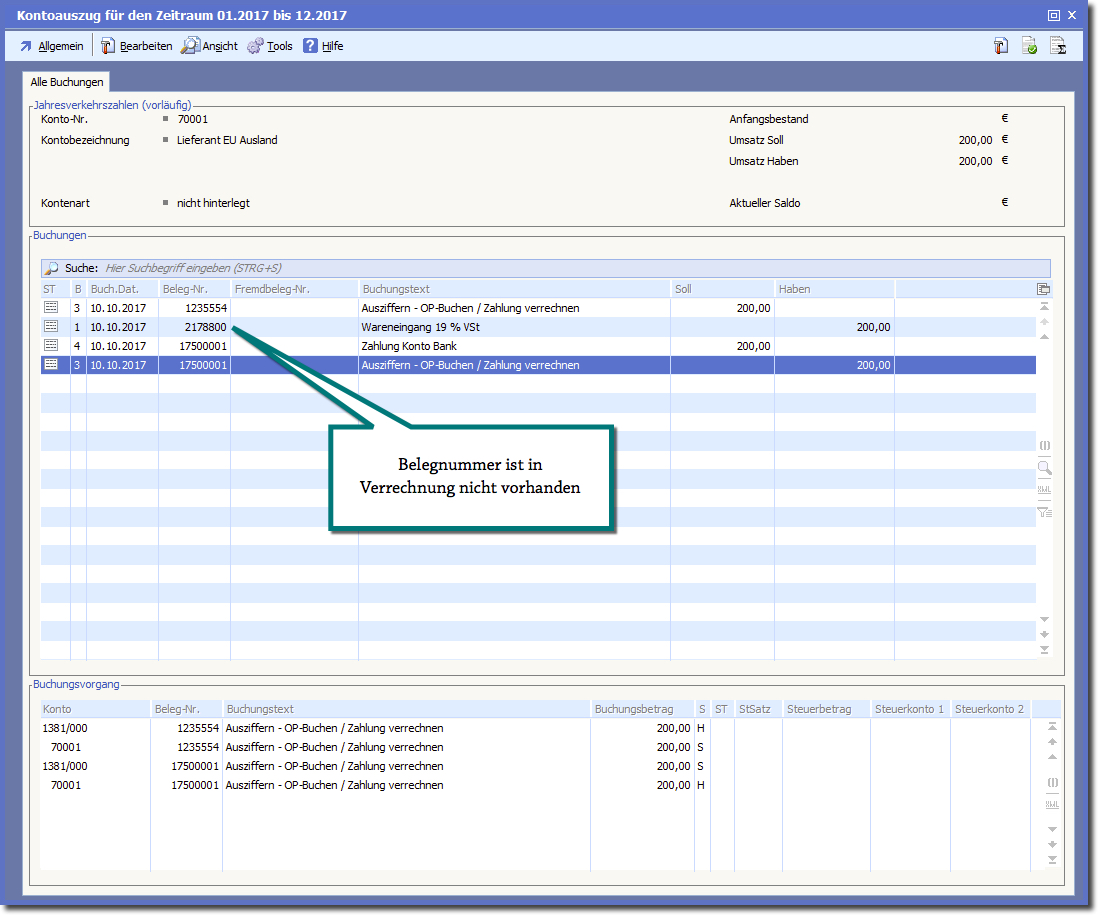Viewport: 1098px width, 915px height.
Task: Open the Allgemein menu
Action: (51, 46)
